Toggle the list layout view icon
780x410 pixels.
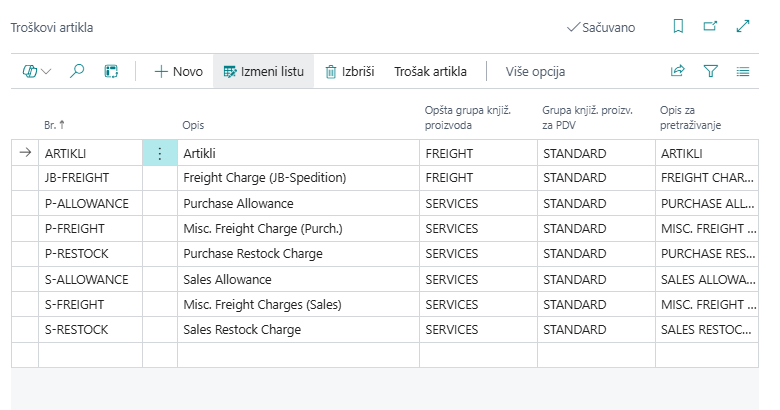click(743, 71)
